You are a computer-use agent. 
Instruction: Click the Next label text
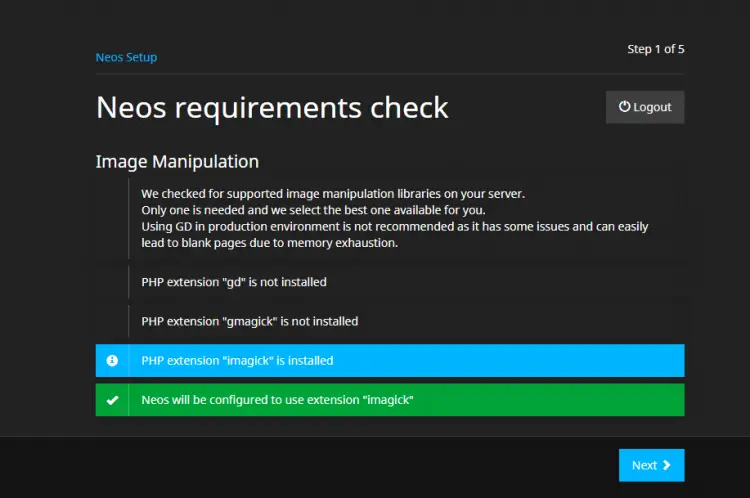click(x=644, y=465)
